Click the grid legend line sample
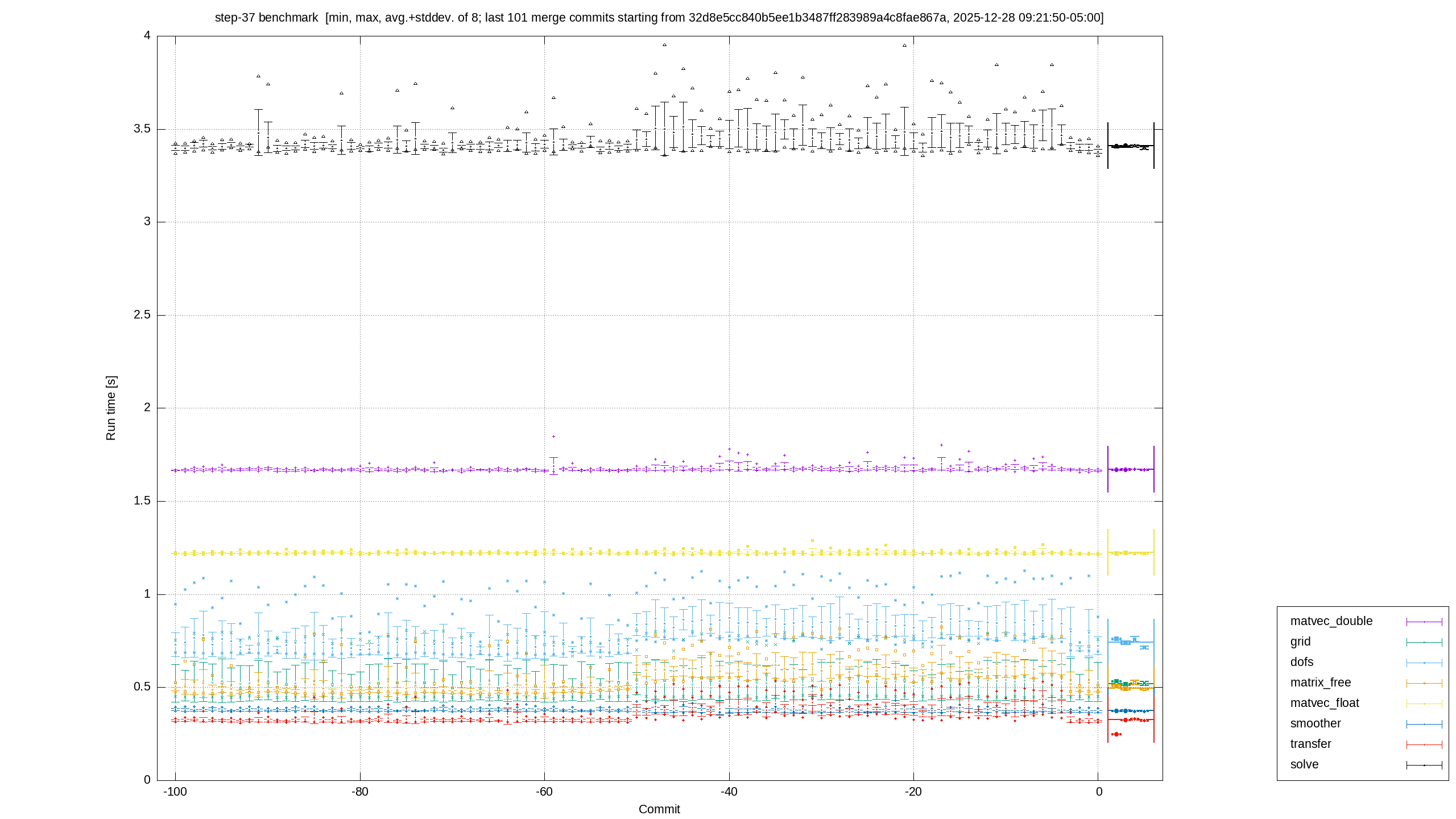 [1424, 643]
